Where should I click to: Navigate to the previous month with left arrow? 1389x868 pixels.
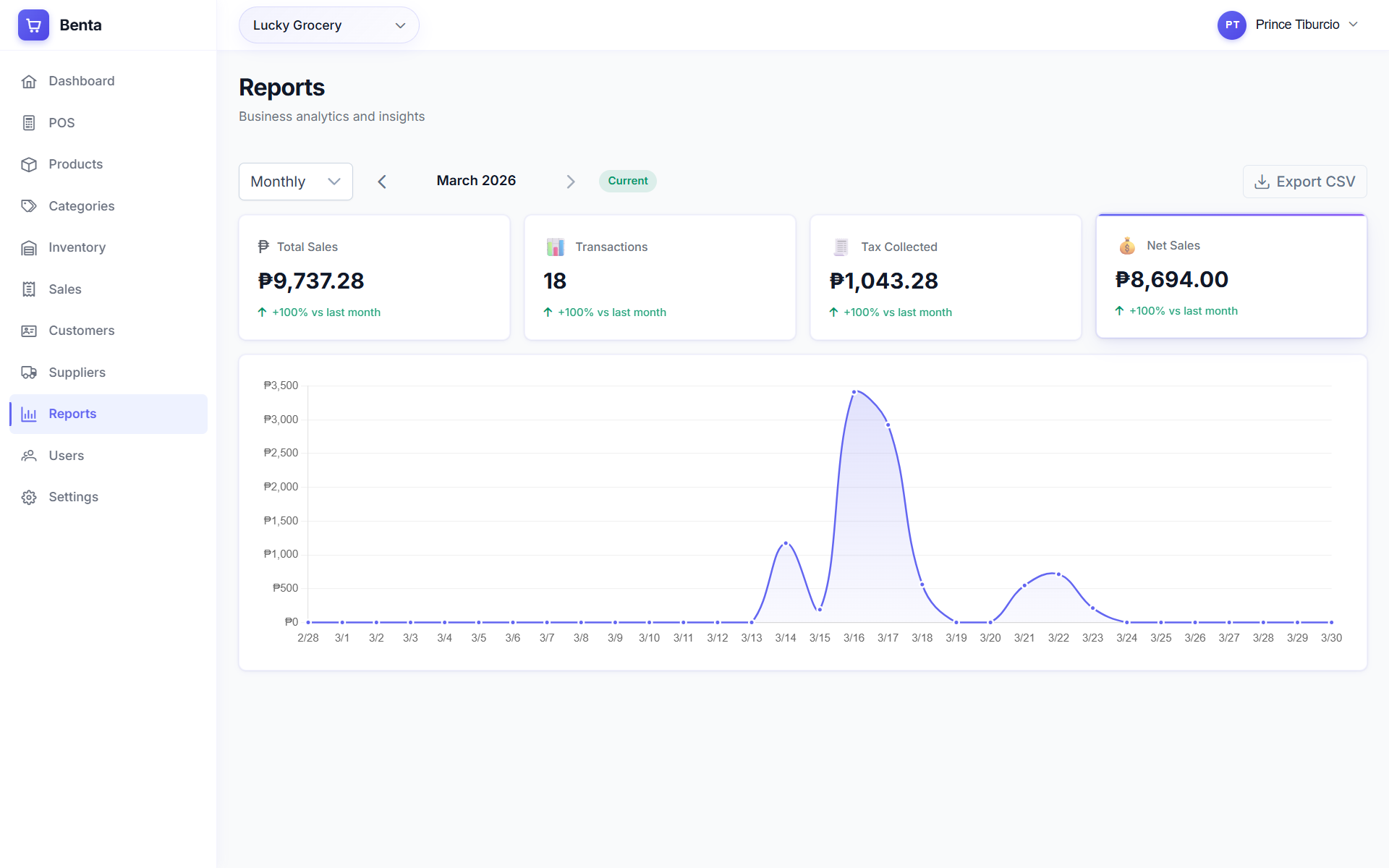(382, 181)
